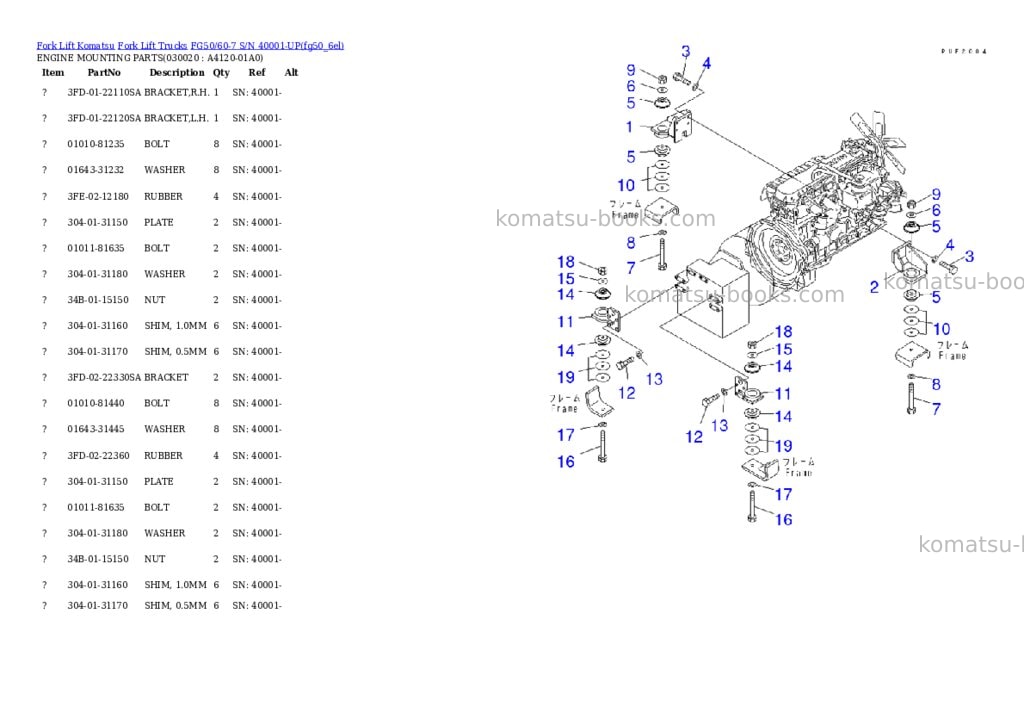This screenshot has height=725, width=1024.
Task: Click SN: 40001- in the 3FD-01-22120SA row
Action: 257,118
